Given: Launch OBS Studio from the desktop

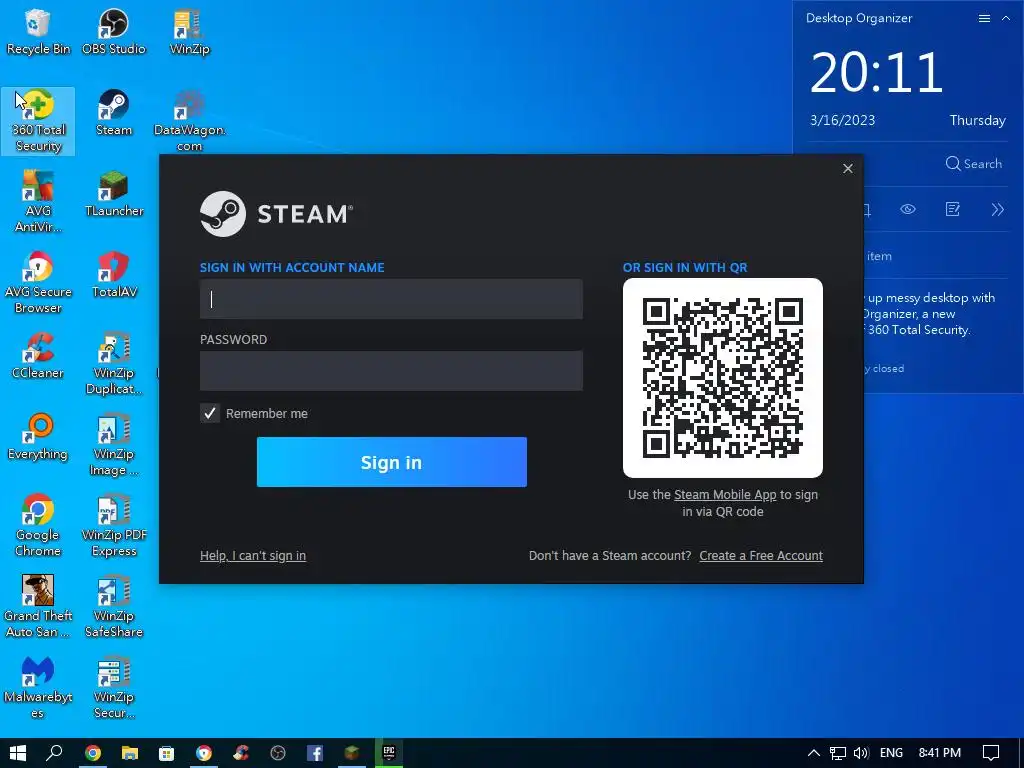Looking at the screenshot, I should click(114, 32).
